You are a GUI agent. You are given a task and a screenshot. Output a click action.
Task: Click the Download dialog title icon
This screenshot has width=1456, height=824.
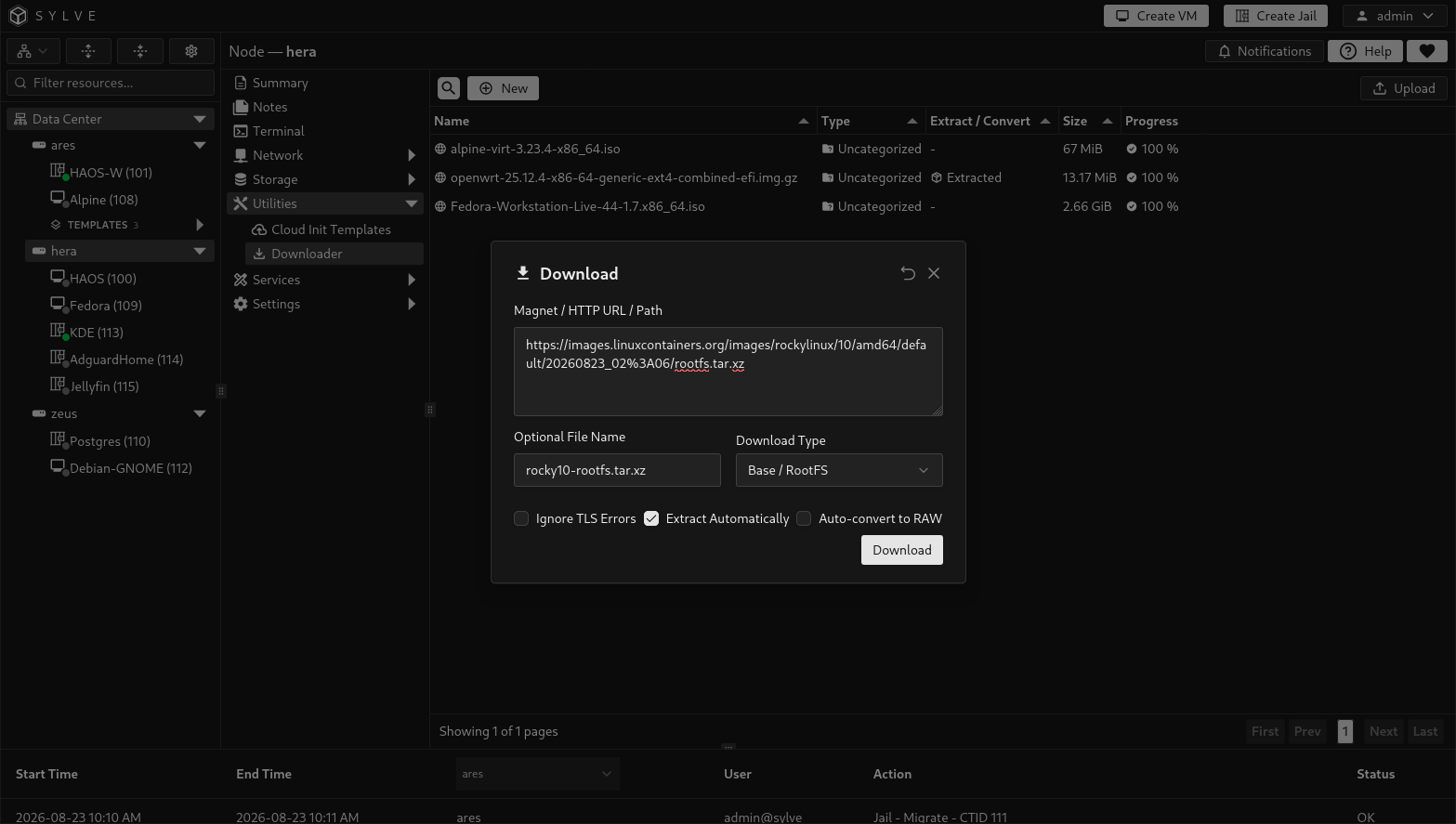click(x=523, y=273)
